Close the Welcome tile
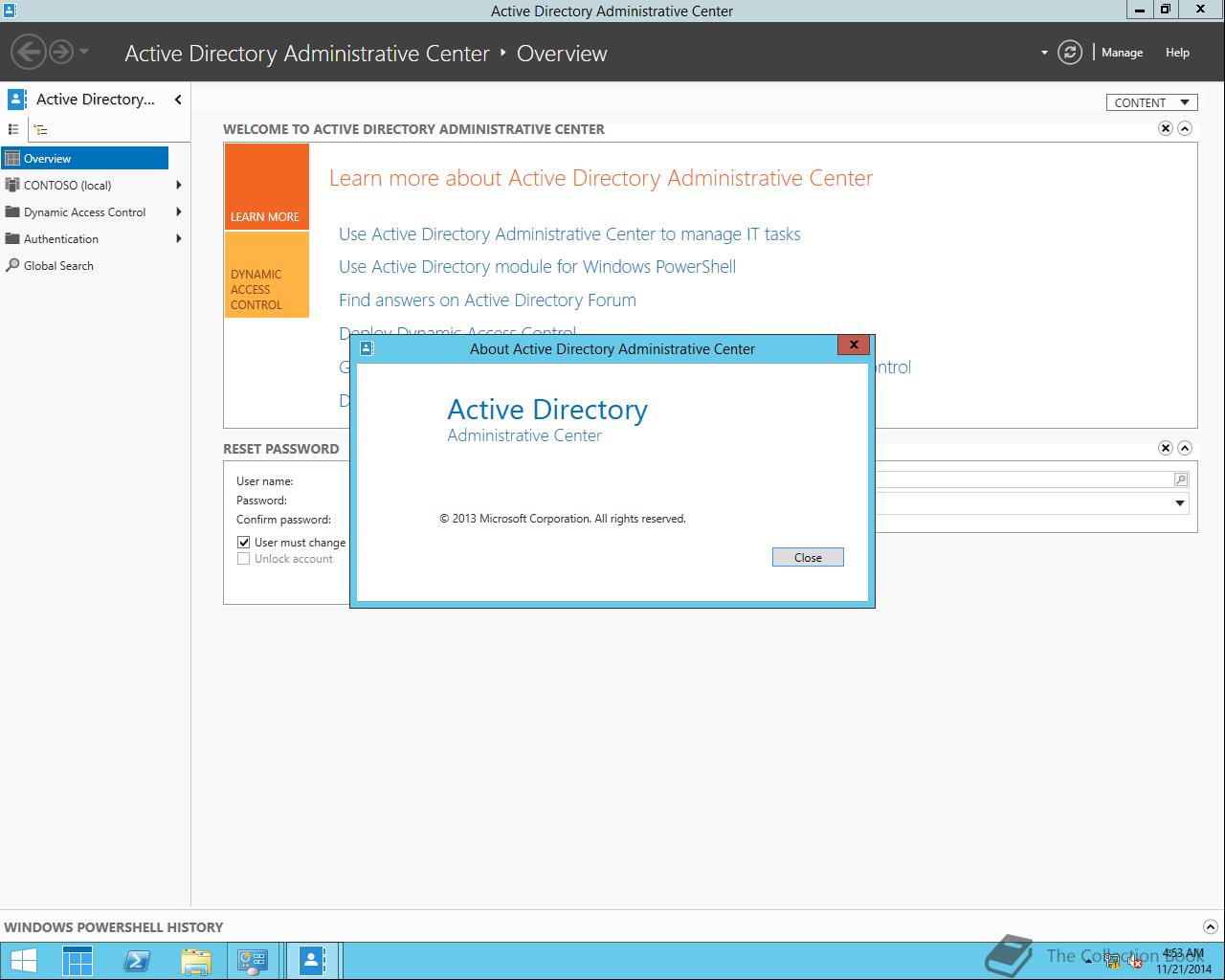 point(1166,128)
